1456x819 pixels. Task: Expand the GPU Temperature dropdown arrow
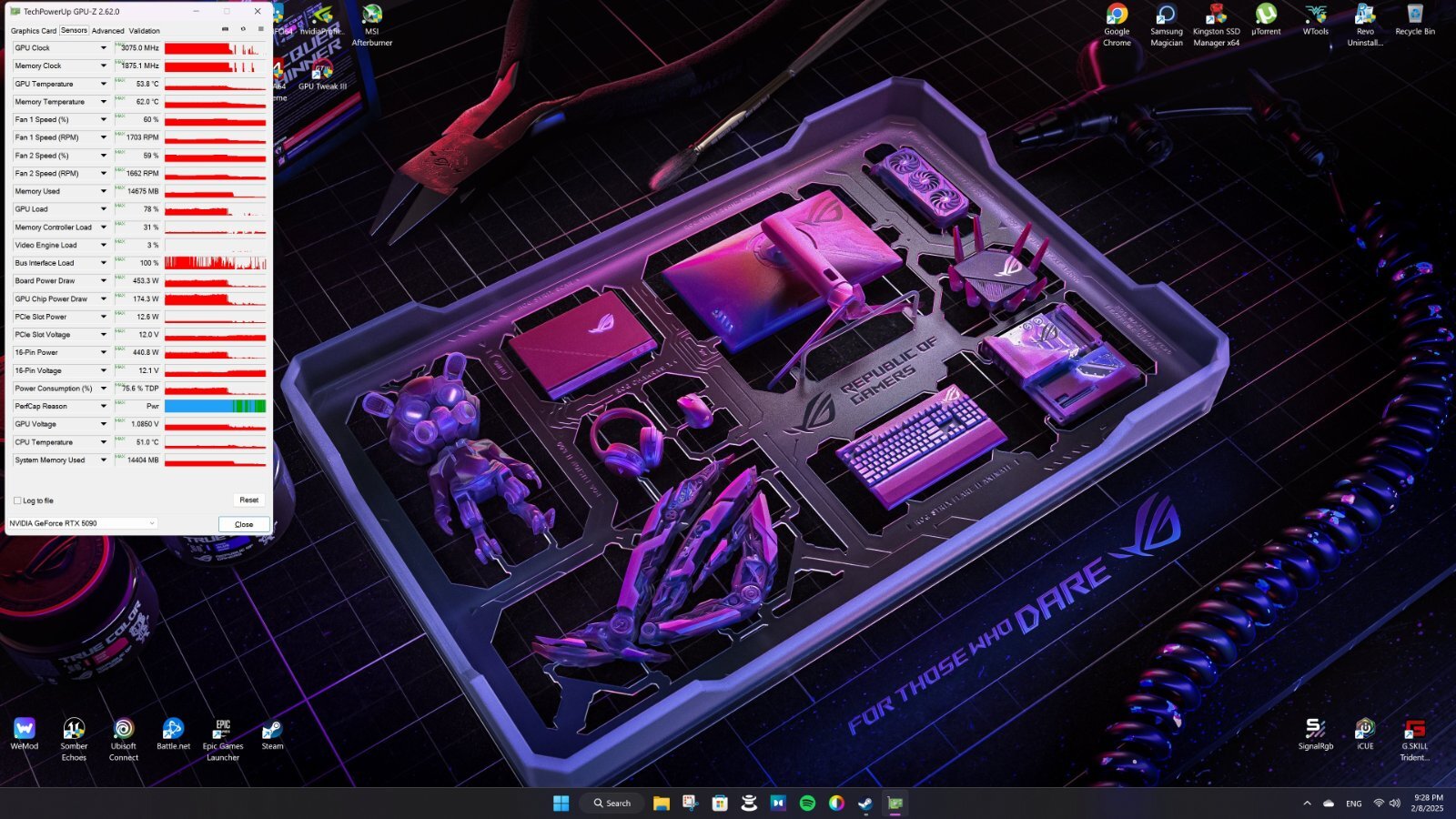[103, 84]
